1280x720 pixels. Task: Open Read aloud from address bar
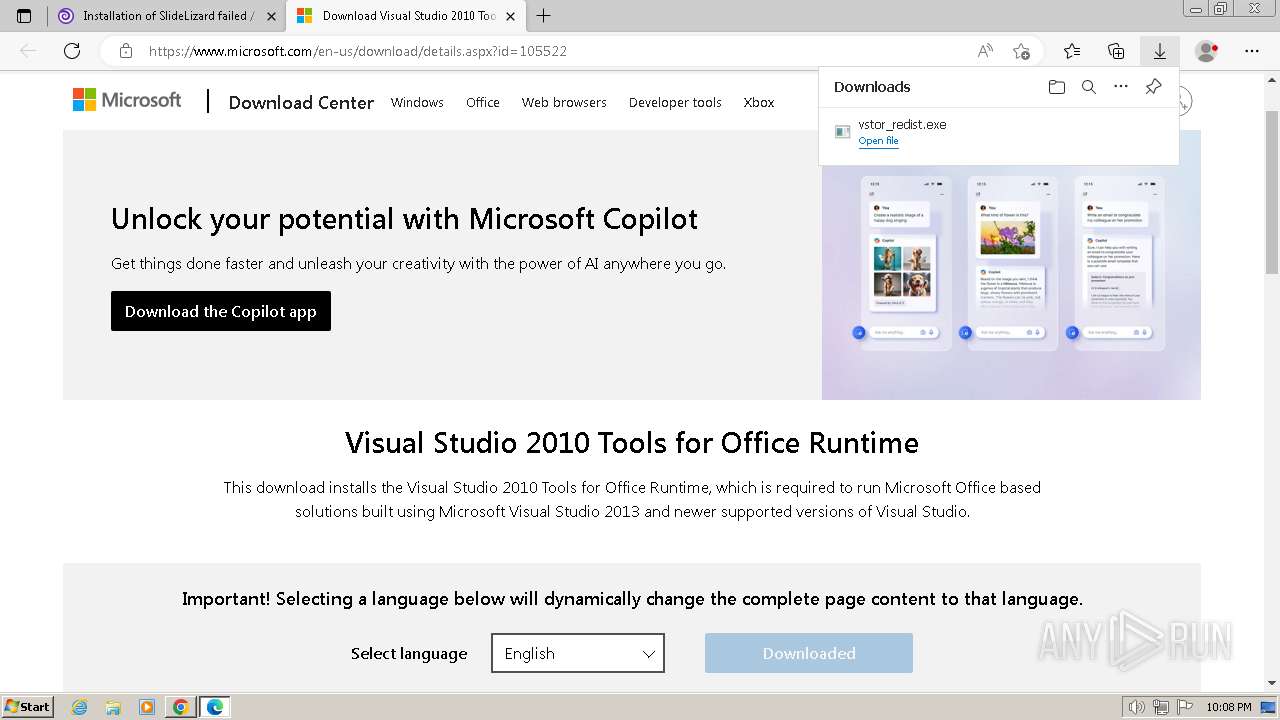(x=985, y=51)
